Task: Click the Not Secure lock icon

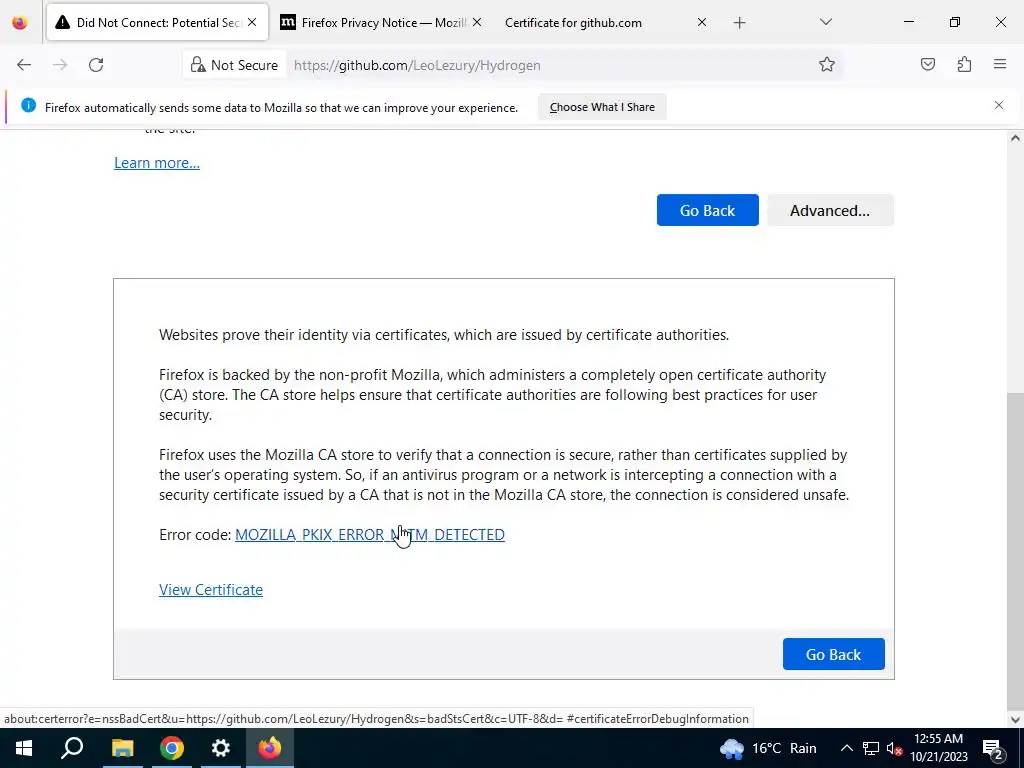Action: click(x=198, y=65)
